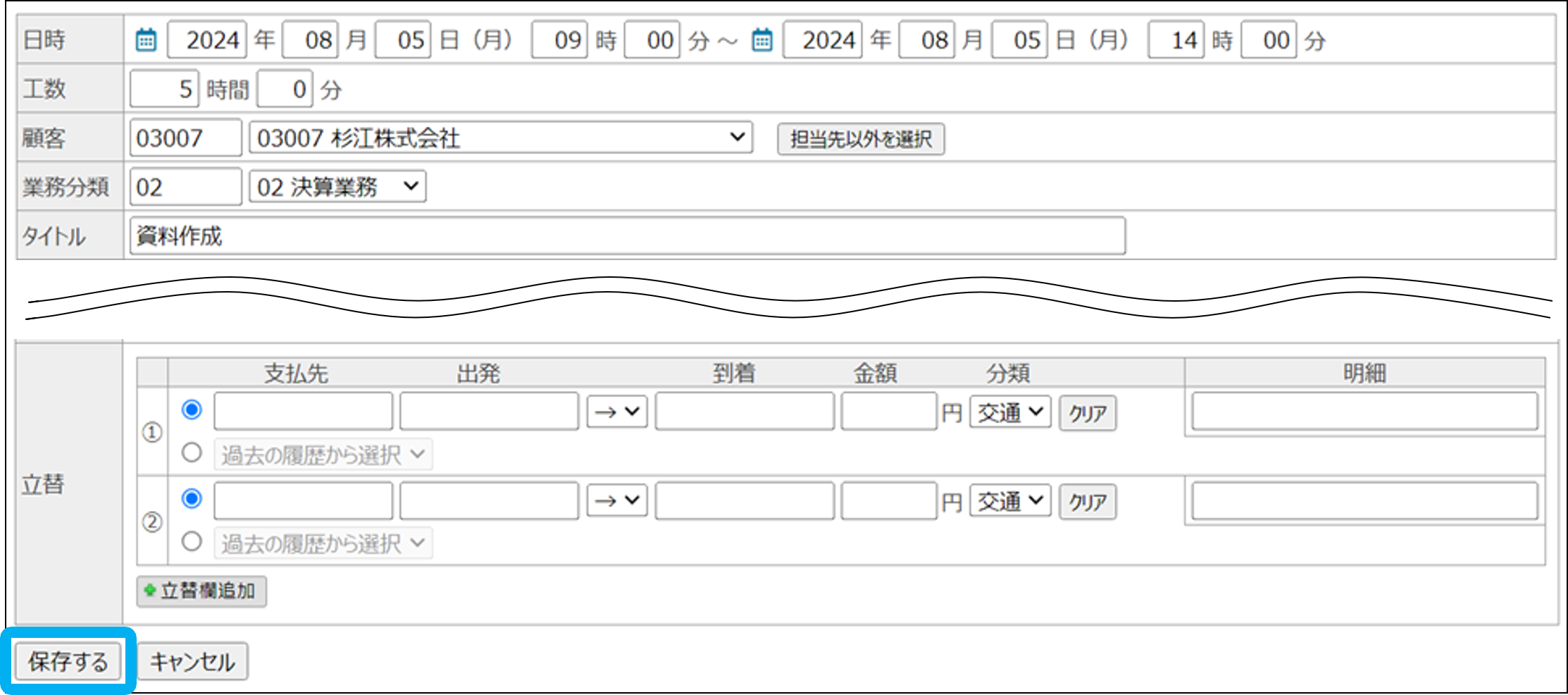Open row ② 交通 category dropdown
Image resolution: width=1568 pixels, height=695 pixels.
[x=1010, y=501]
